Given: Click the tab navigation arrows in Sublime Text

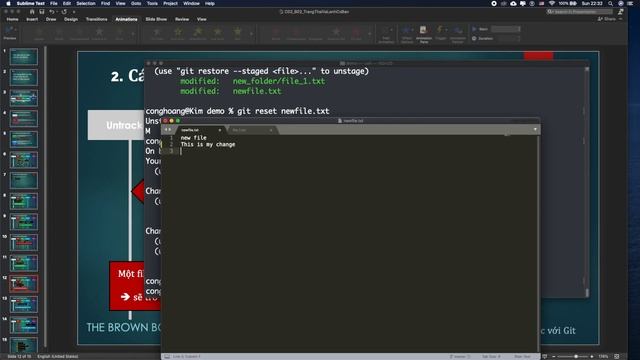Looking at the screenshot, I should click(x=168, y=129).
